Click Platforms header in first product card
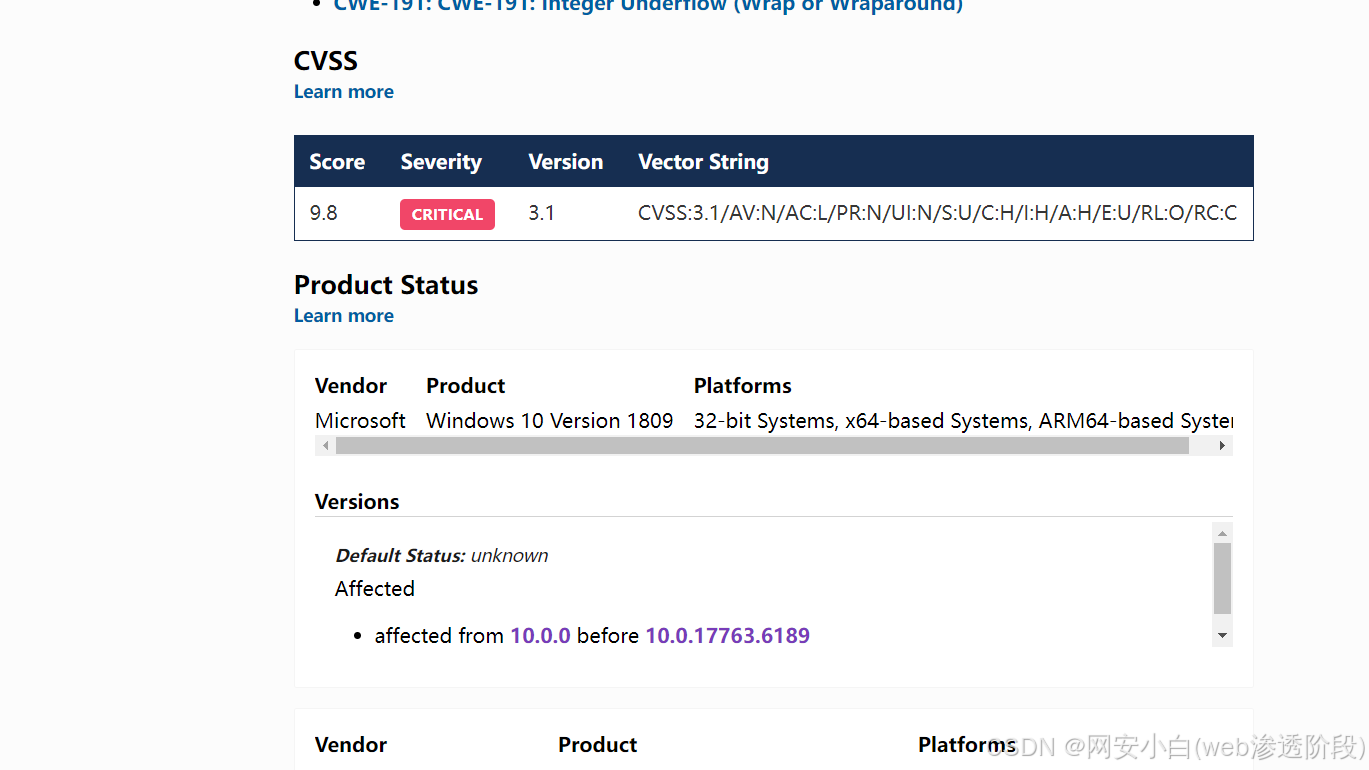This screenshot has width=1369, height=770. point(743,386)
